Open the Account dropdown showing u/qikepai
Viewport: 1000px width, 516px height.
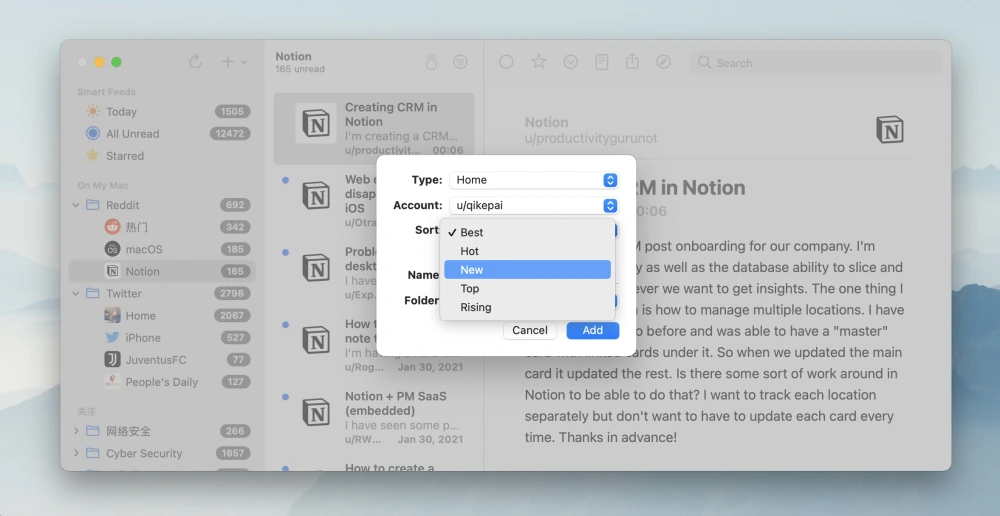(534, 205)
